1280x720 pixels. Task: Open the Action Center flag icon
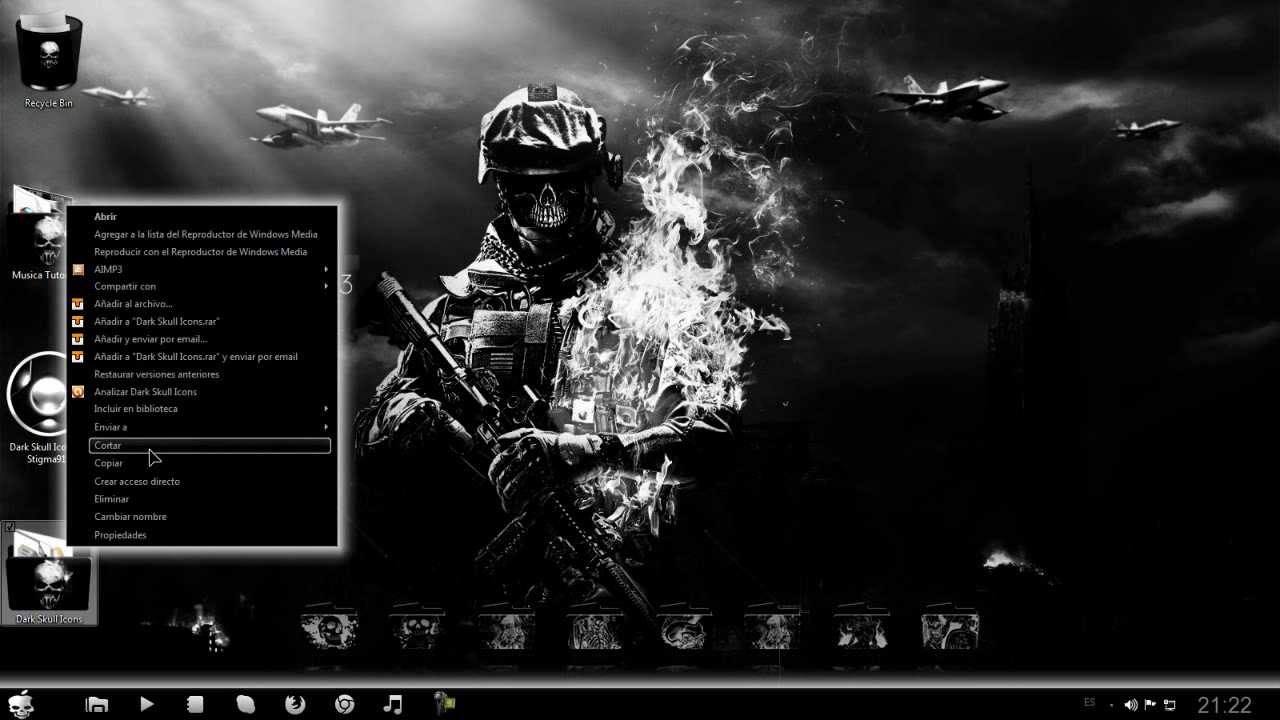[x=1150, y=705]
